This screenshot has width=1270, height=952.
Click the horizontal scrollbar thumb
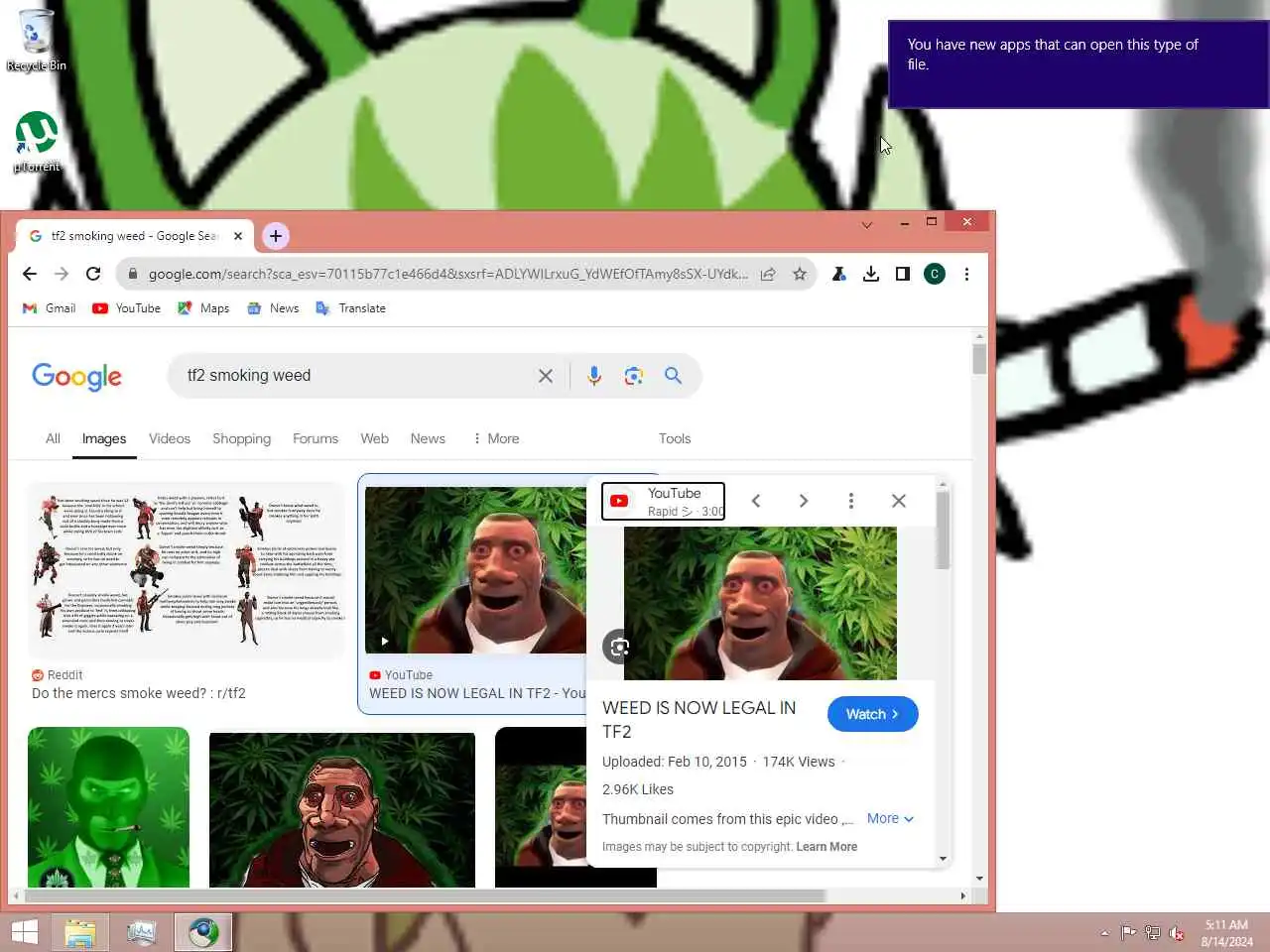[425, 895]
